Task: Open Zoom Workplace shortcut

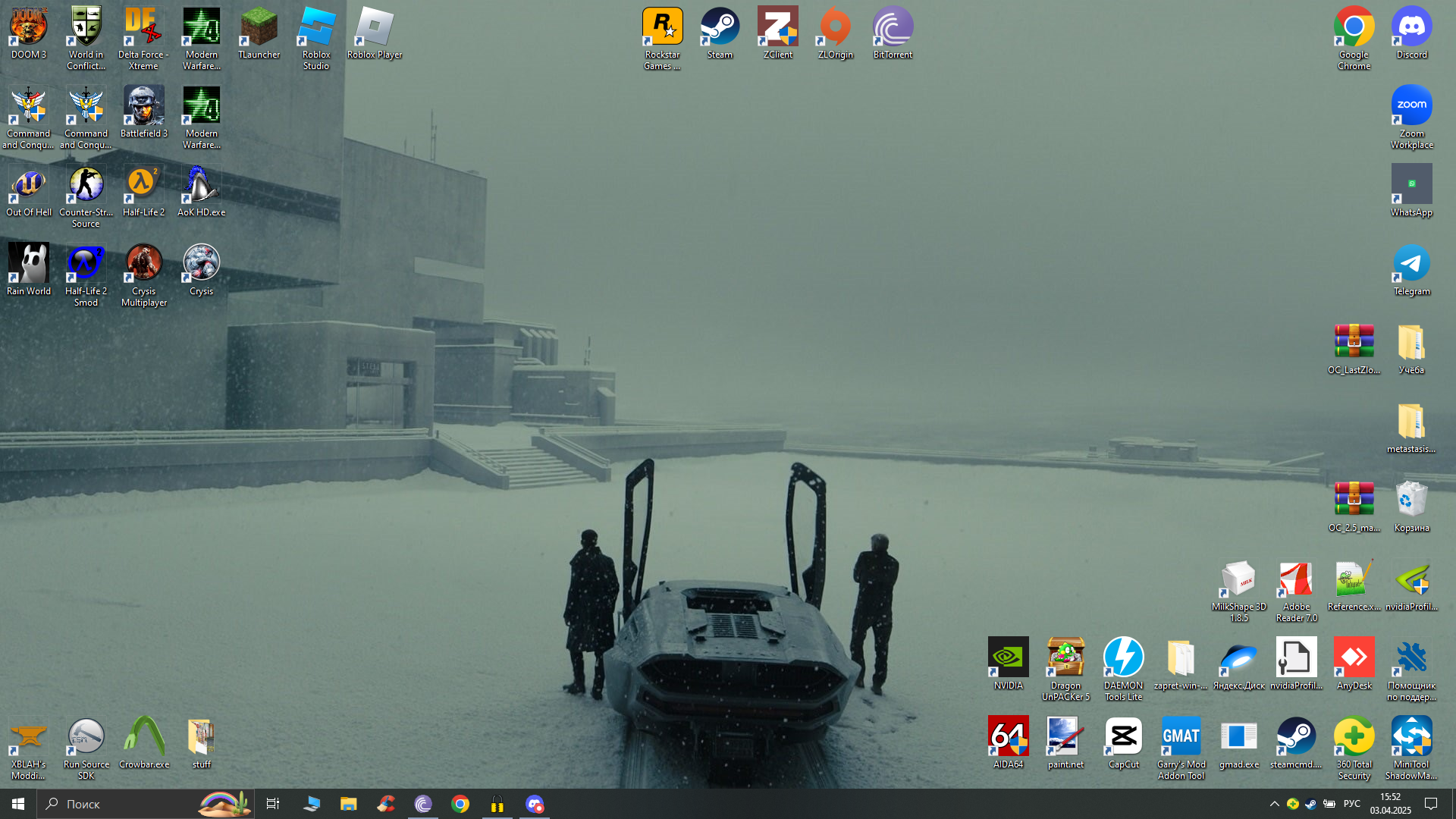Action: (x=1411, y=118)
